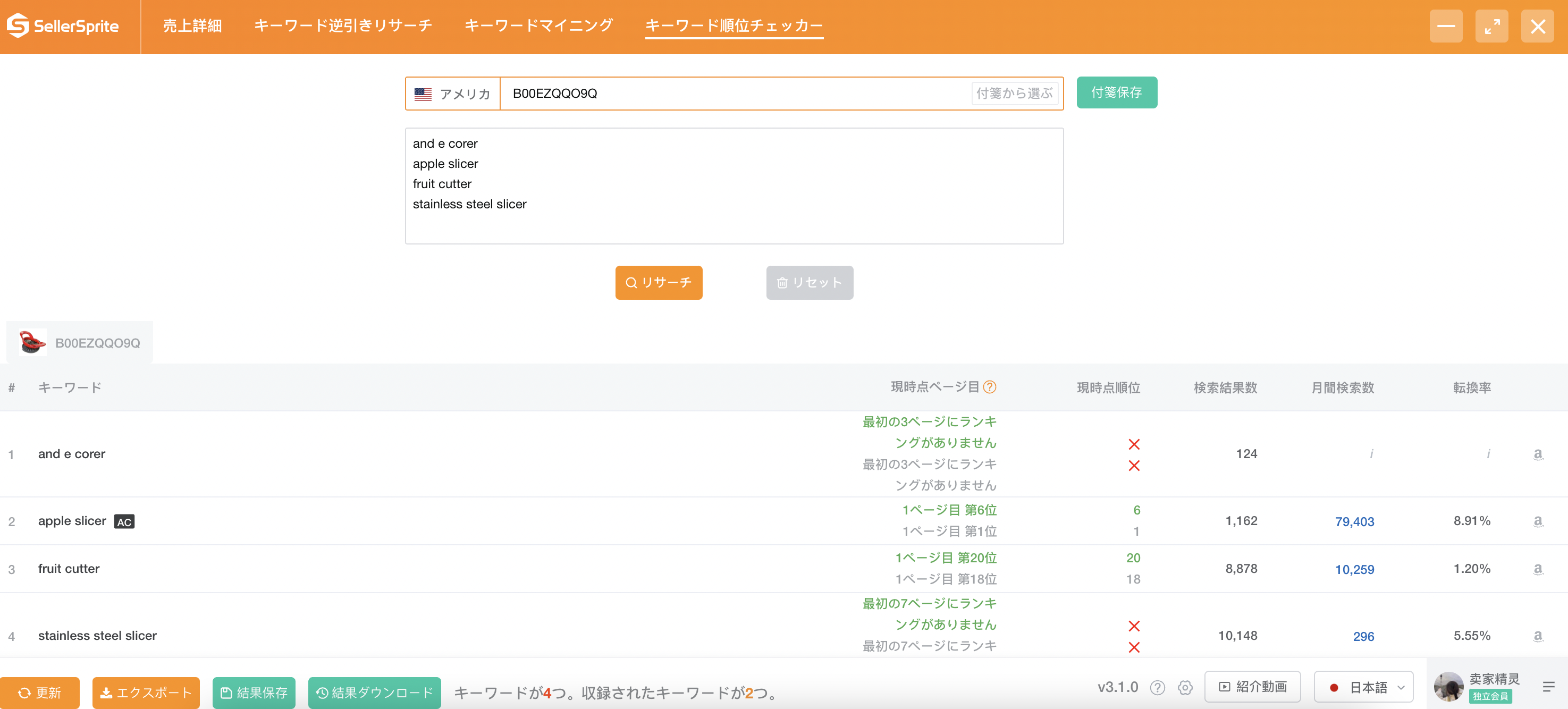Open the 売上詳細 tab
This screenshot has width=1568, height=709.
click(x=192, y=26)
